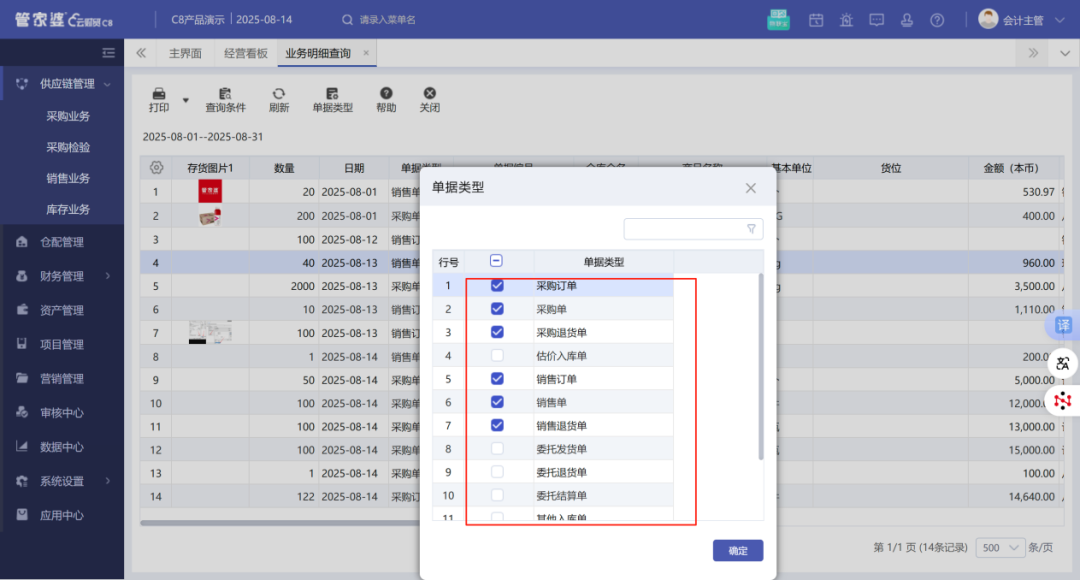Toggle the select-all header checkbox
The width and height of the screenshot is (1080, 580).
tap(497, 261)
